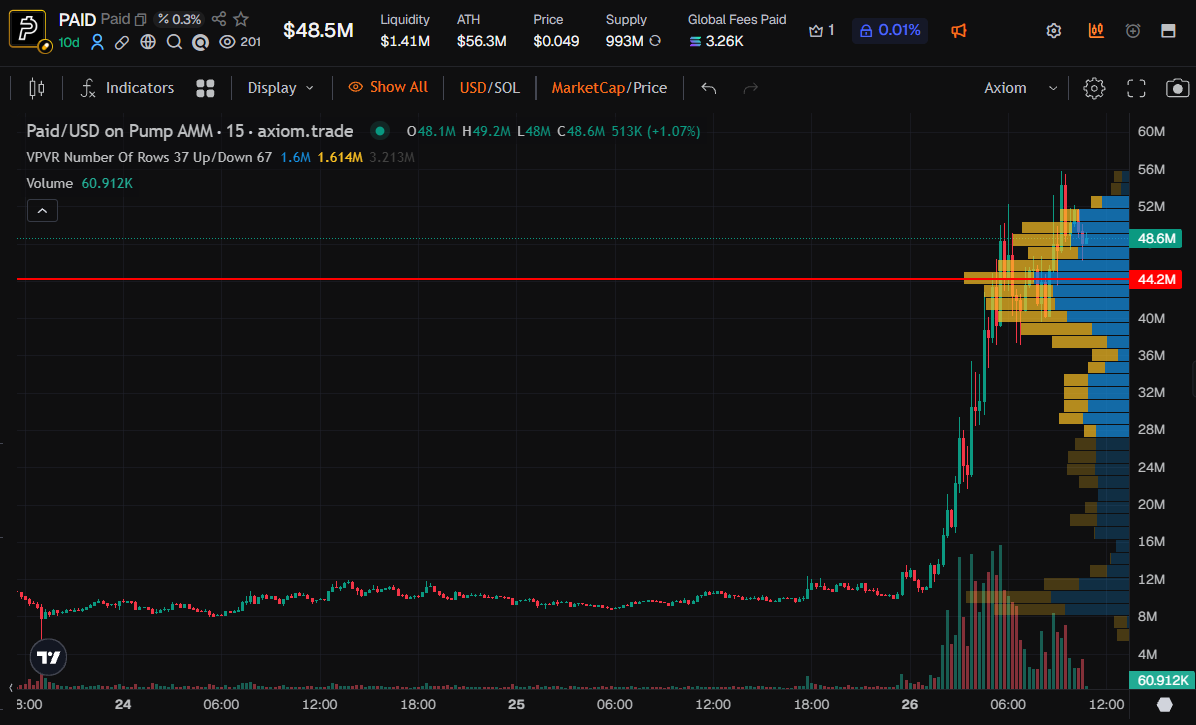Viewport: 1196px width, 725px height.
Task: Share the PAID token
Action: 219,19
